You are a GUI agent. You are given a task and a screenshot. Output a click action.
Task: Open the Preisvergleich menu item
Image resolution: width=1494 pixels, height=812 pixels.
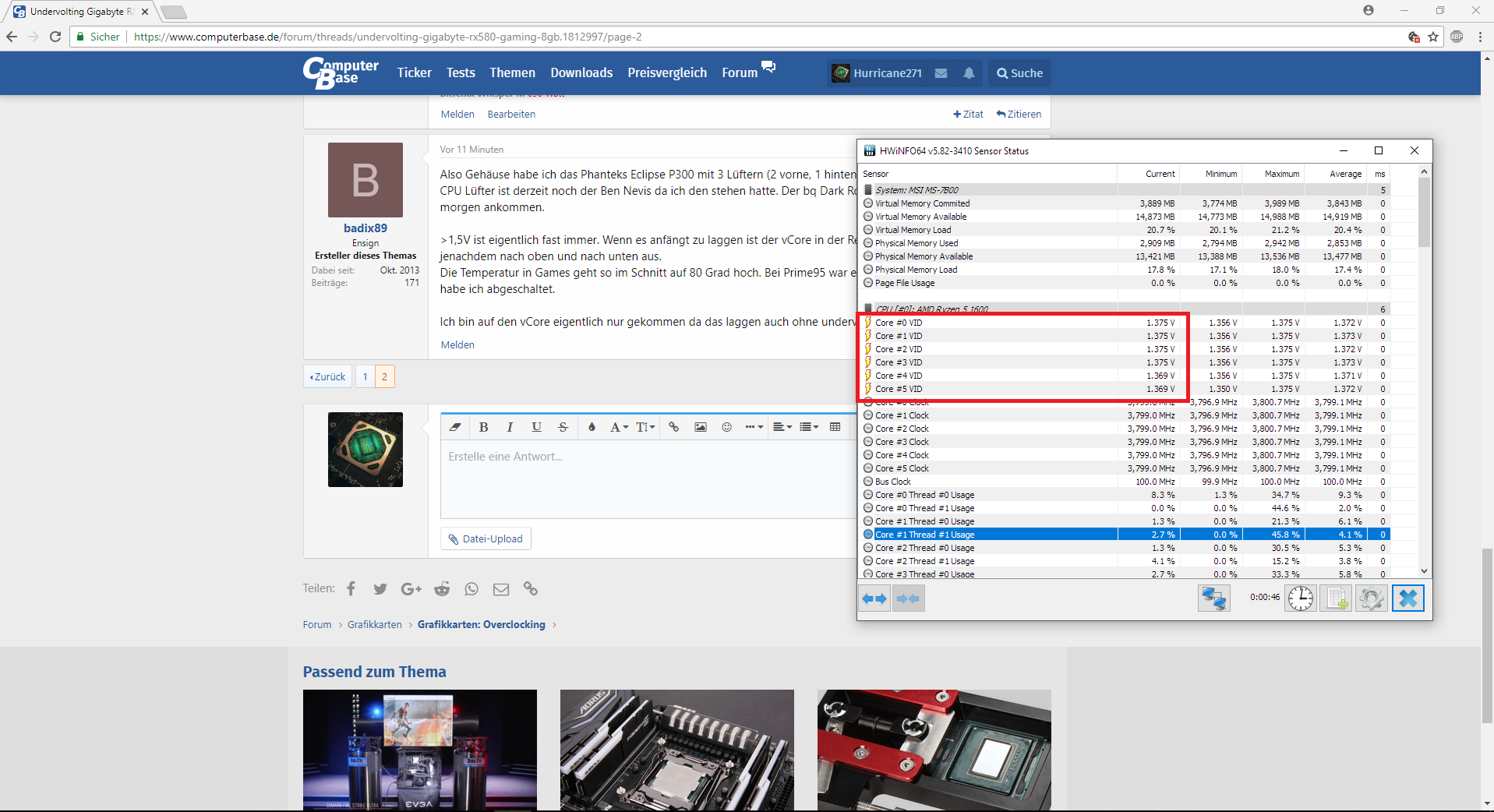[667, 72]
